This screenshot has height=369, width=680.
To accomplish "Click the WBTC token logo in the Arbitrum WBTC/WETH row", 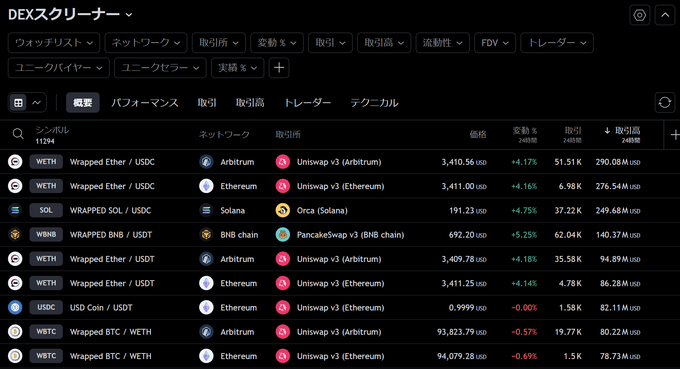I will (15, 332).
